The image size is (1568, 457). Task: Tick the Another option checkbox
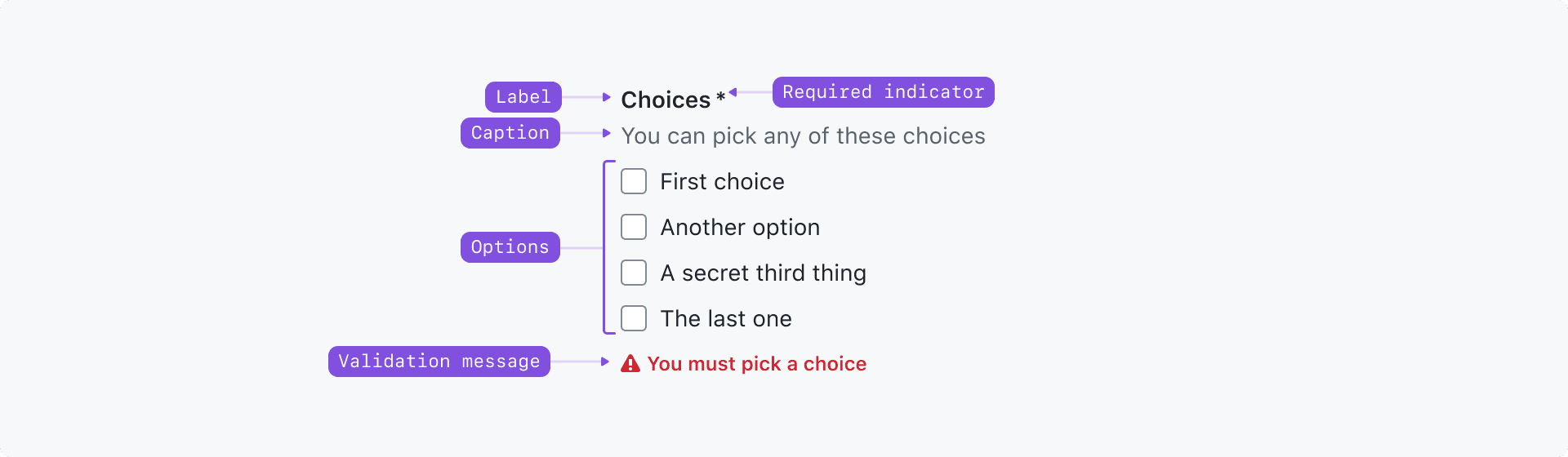[x=634, y=227]
